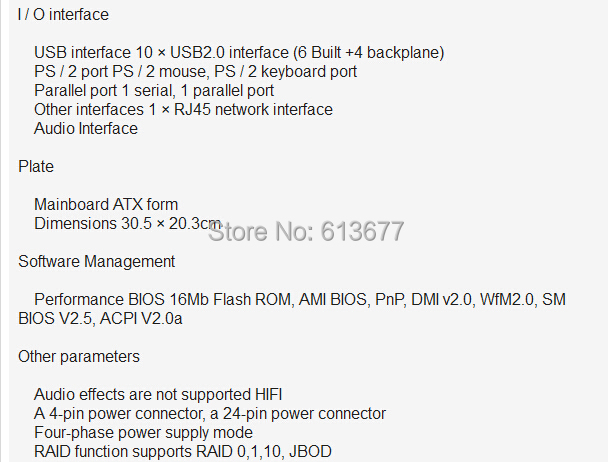Screen dimensions: 610x462
Task: Select the "Audio Interface" line
Action: coord(86,128)
